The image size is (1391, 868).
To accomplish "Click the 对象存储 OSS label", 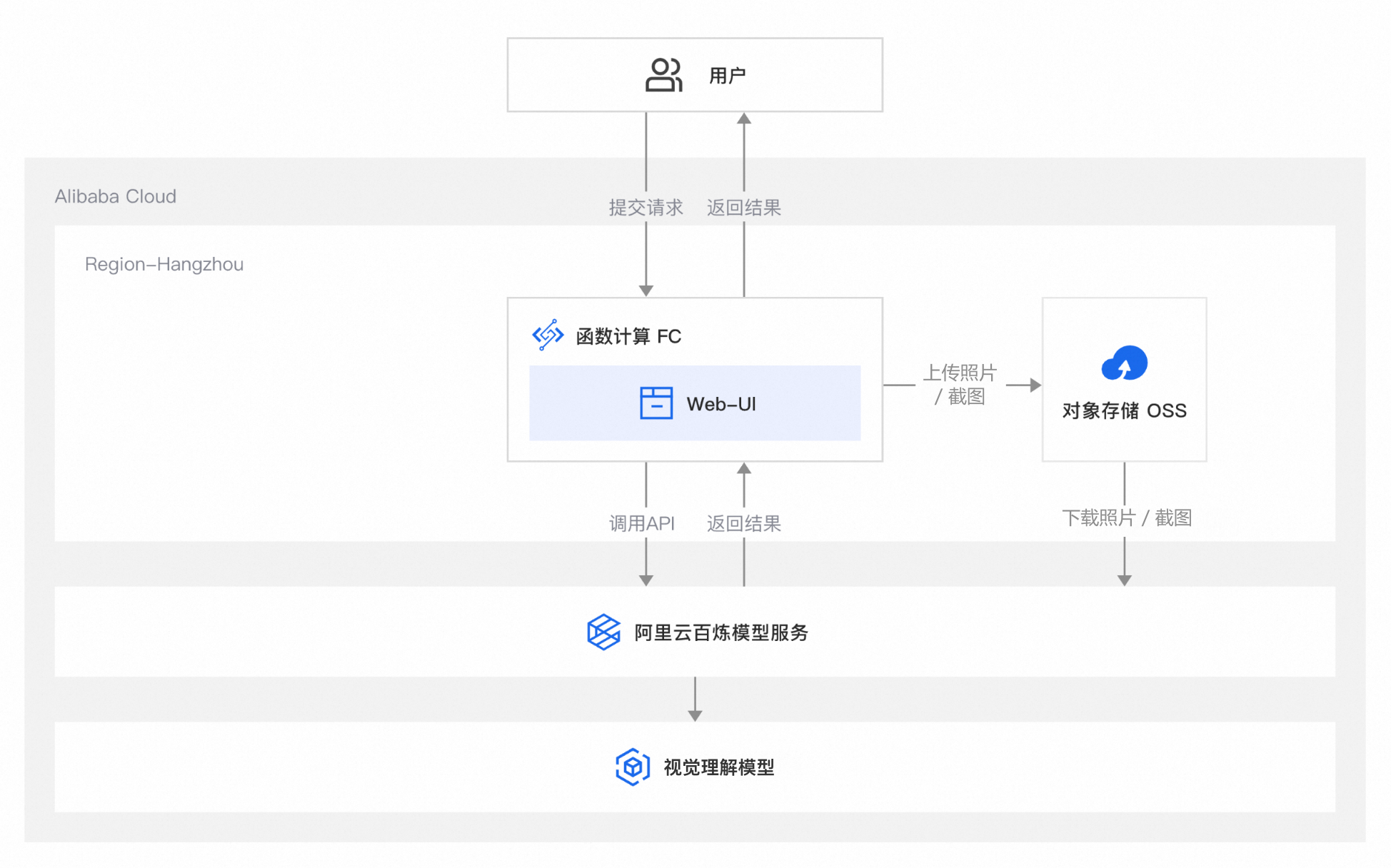I will [x=1124, y=410].
